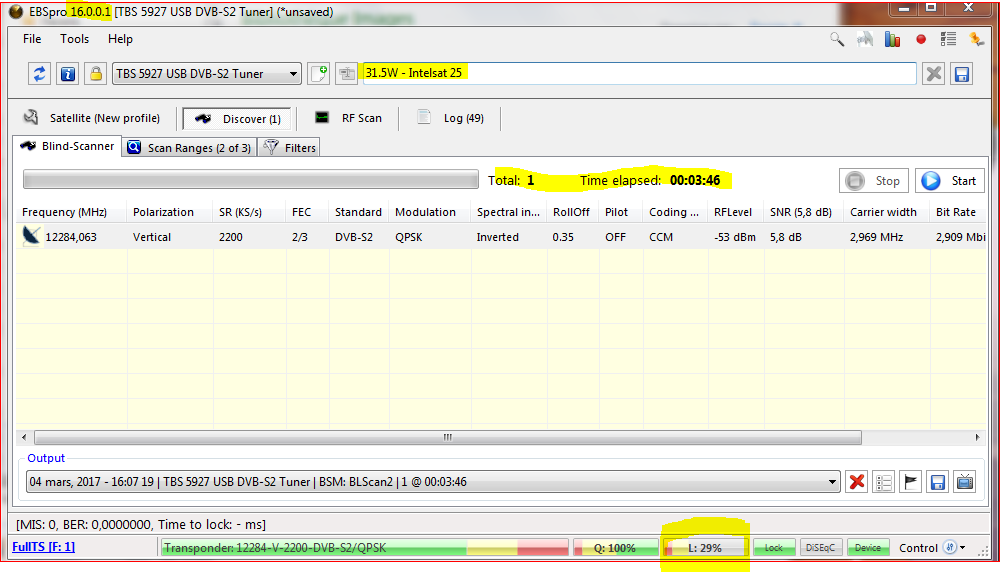Viewport: 1000px width, 572px height.
Task: Switch to the RF Scan view
Action: point(348,118)
